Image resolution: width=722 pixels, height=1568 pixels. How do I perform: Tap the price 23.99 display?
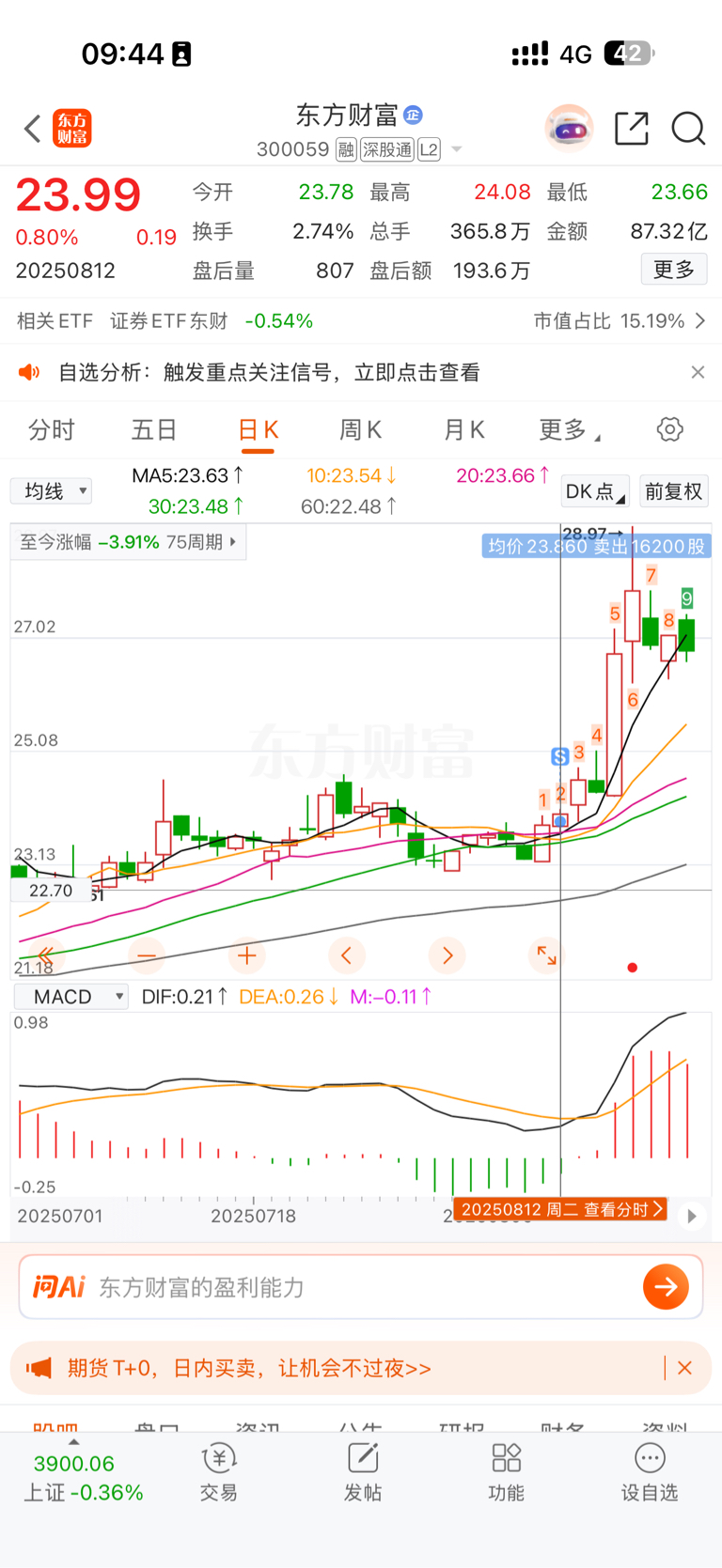coord(78,195)
